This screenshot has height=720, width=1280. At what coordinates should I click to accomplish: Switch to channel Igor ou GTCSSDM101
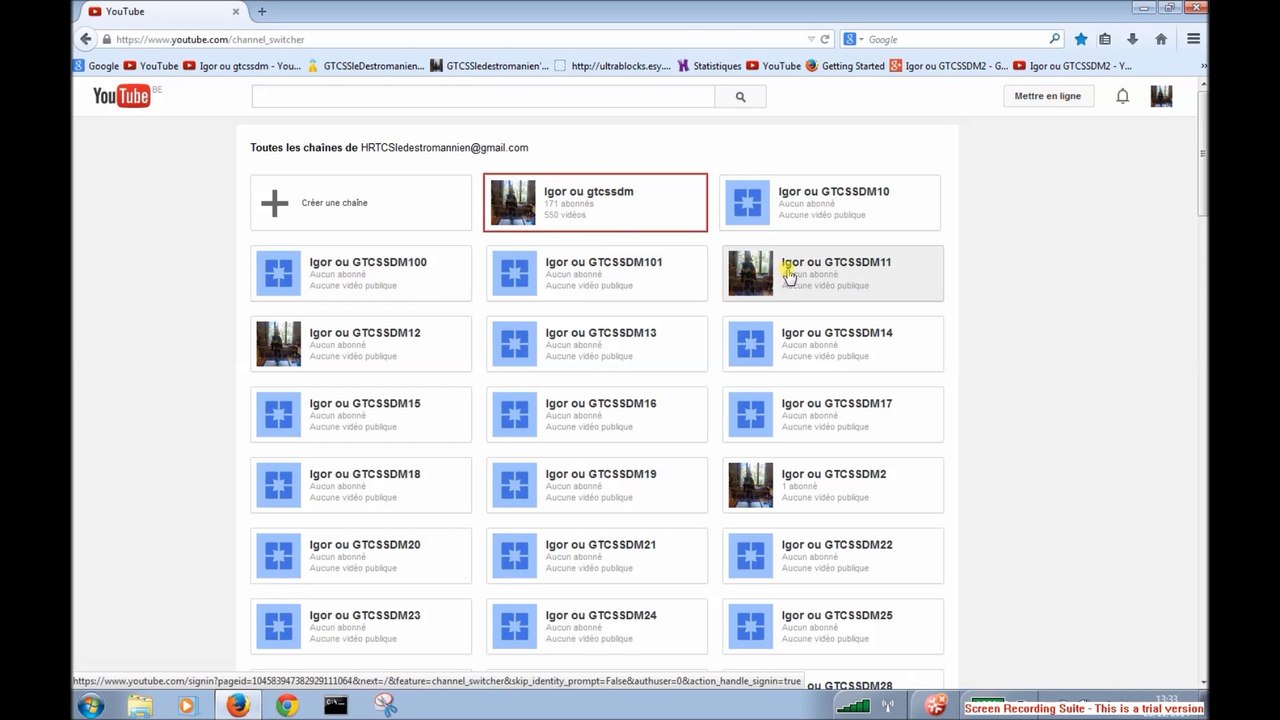[597, 273]
